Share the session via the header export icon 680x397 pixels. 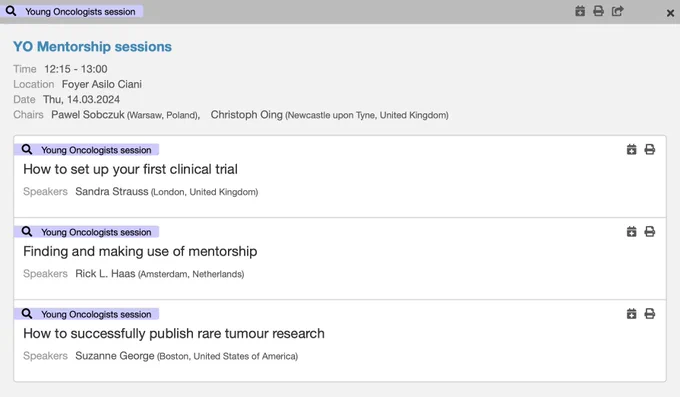(618, 11)
